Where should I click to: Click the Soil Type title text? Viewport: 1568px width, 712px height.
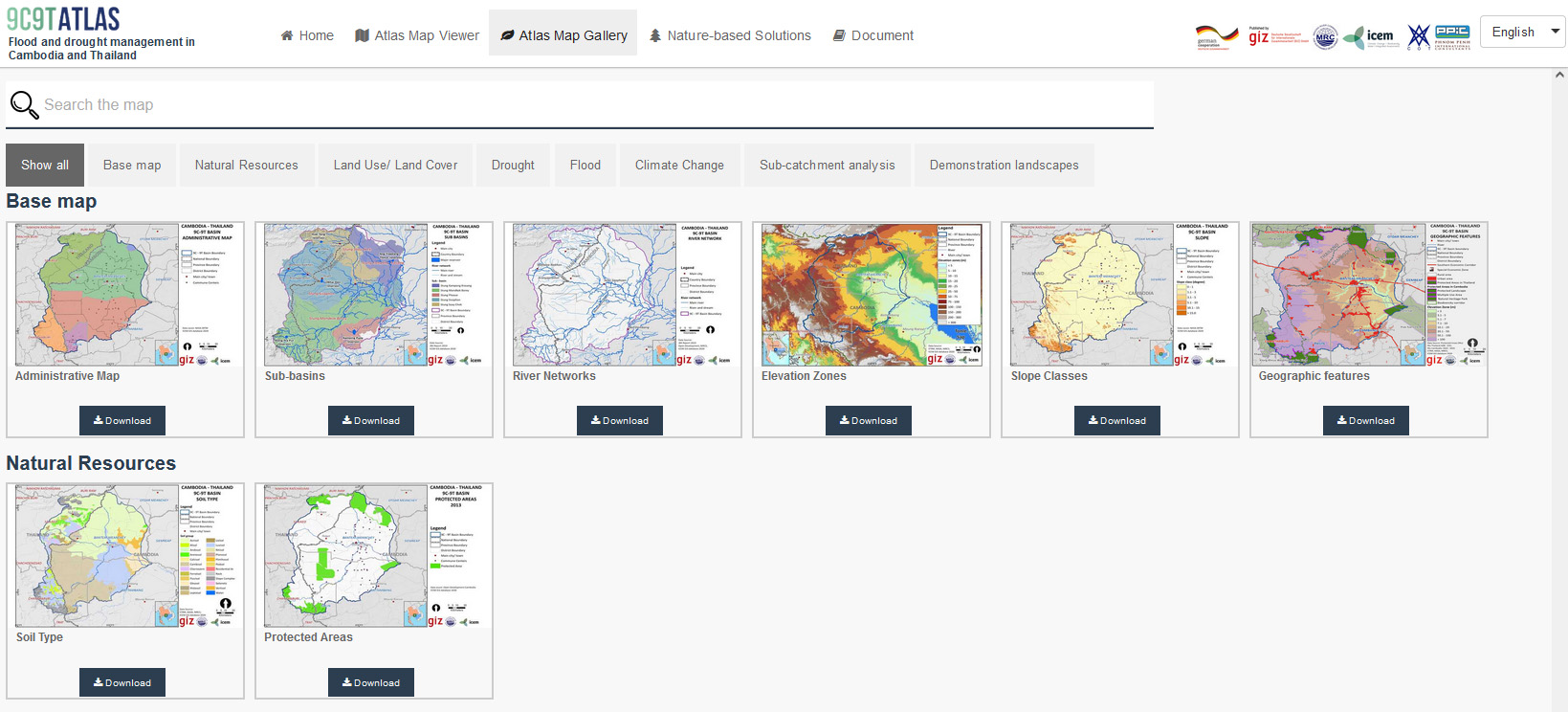point(39,637)
